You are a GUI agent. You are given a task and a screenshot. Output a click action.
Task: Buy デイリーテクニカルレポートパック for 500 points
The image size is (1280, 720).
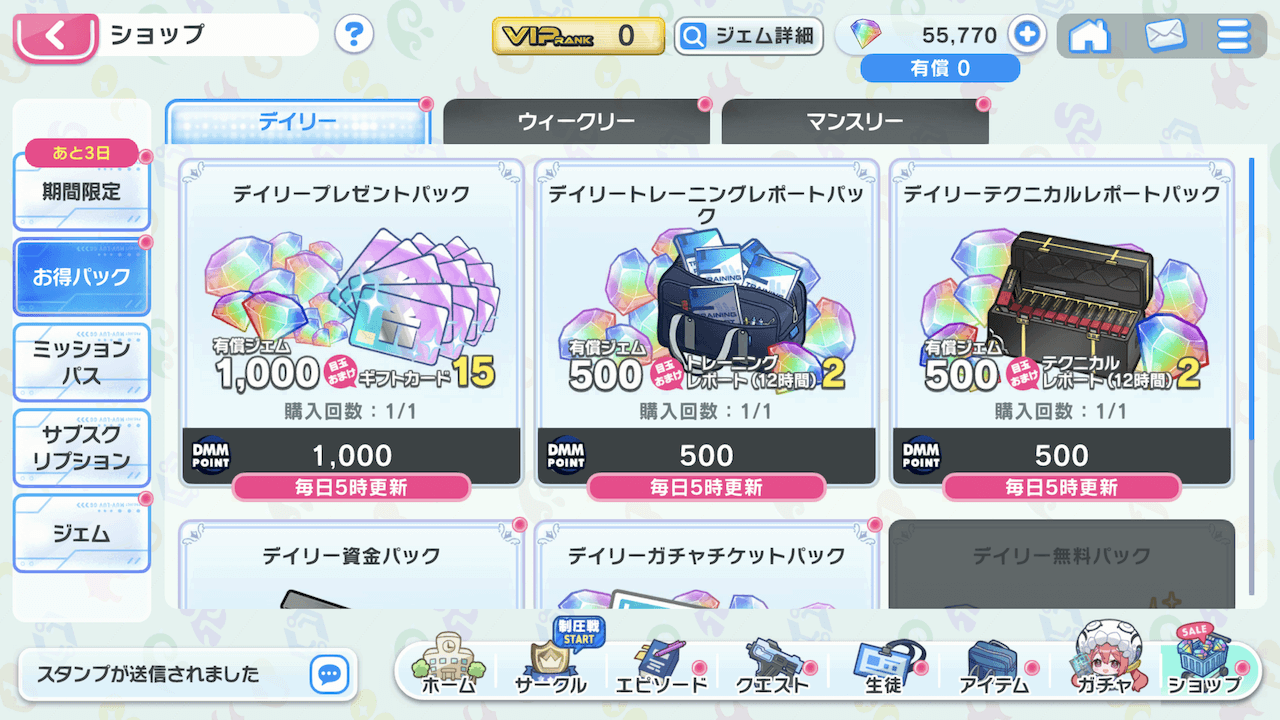click(x=1062, y=456)
